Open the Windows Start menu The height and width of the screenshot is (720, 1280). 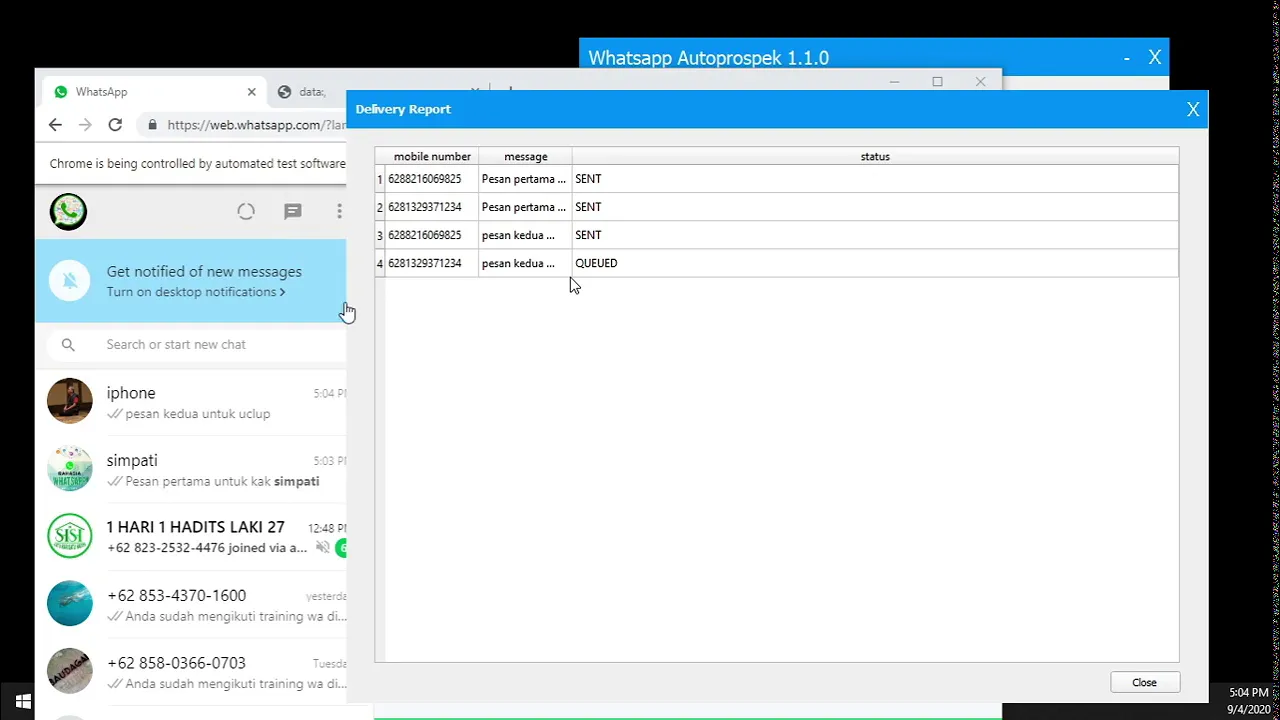[x=23, y=702]
